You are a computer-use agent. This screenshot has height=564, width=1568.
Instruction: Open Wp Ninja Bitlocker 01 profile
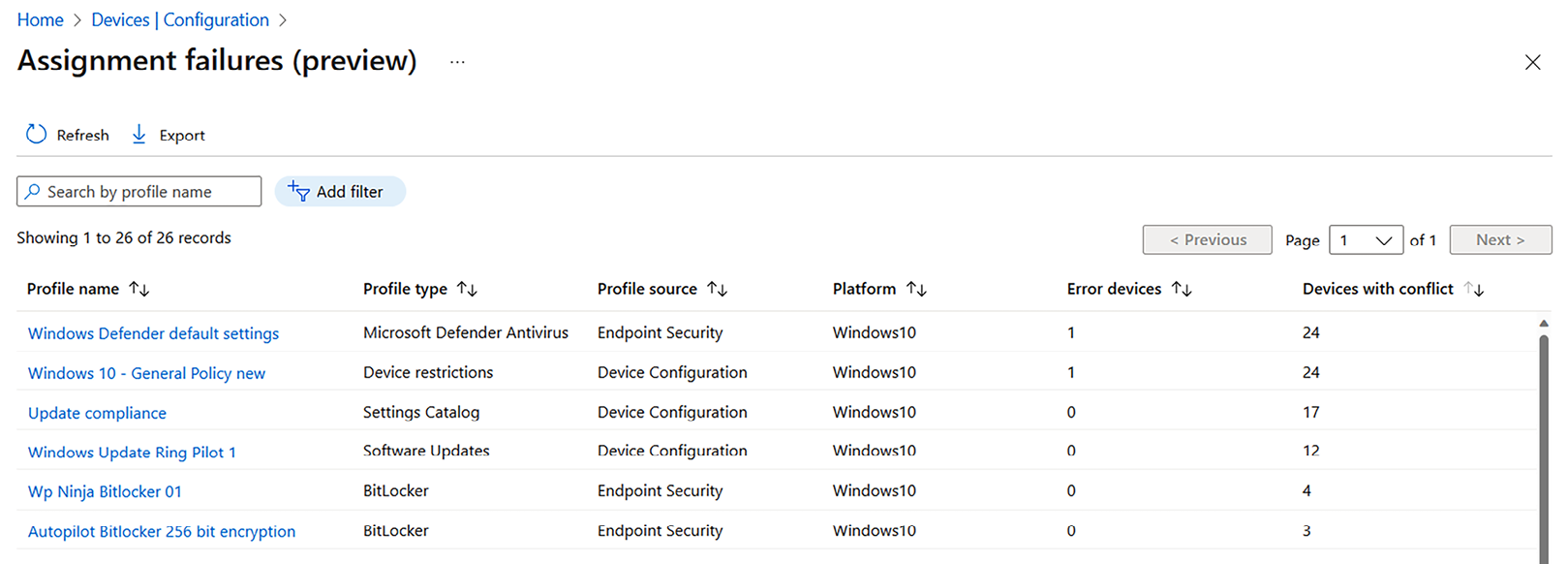(105, 491)
